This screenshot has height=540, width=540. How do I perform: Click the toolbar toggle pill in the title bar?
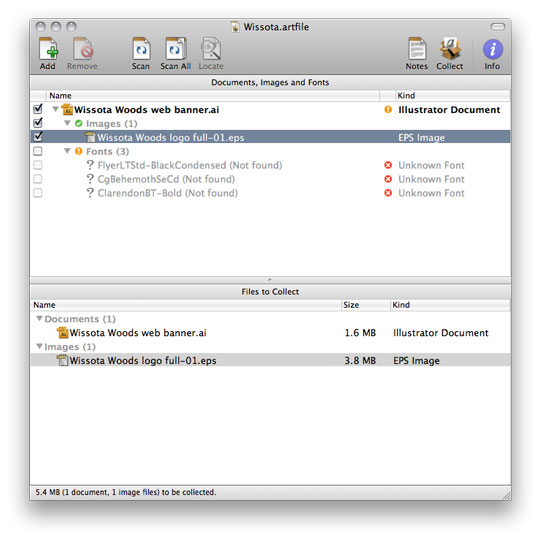click(498, 27)
